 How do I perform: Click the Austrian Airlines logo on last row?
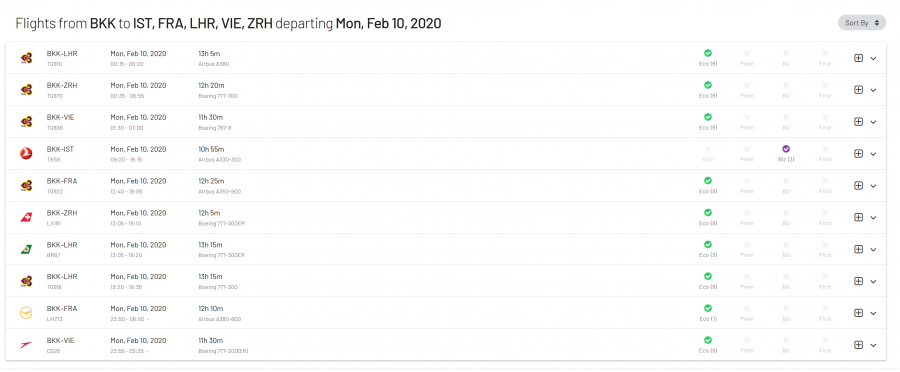pyautogui.click(x=26, y=345)
